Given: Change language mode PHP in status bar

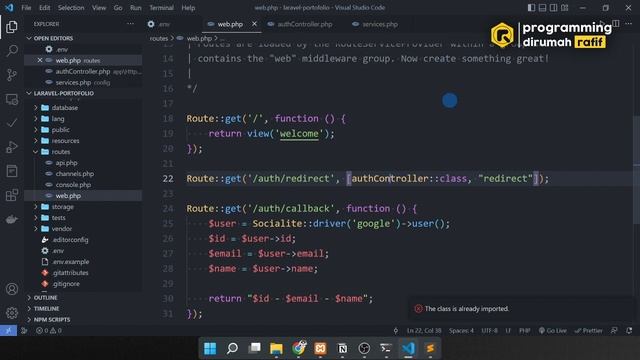Looking at the screenshot, I should click(524, 331).
